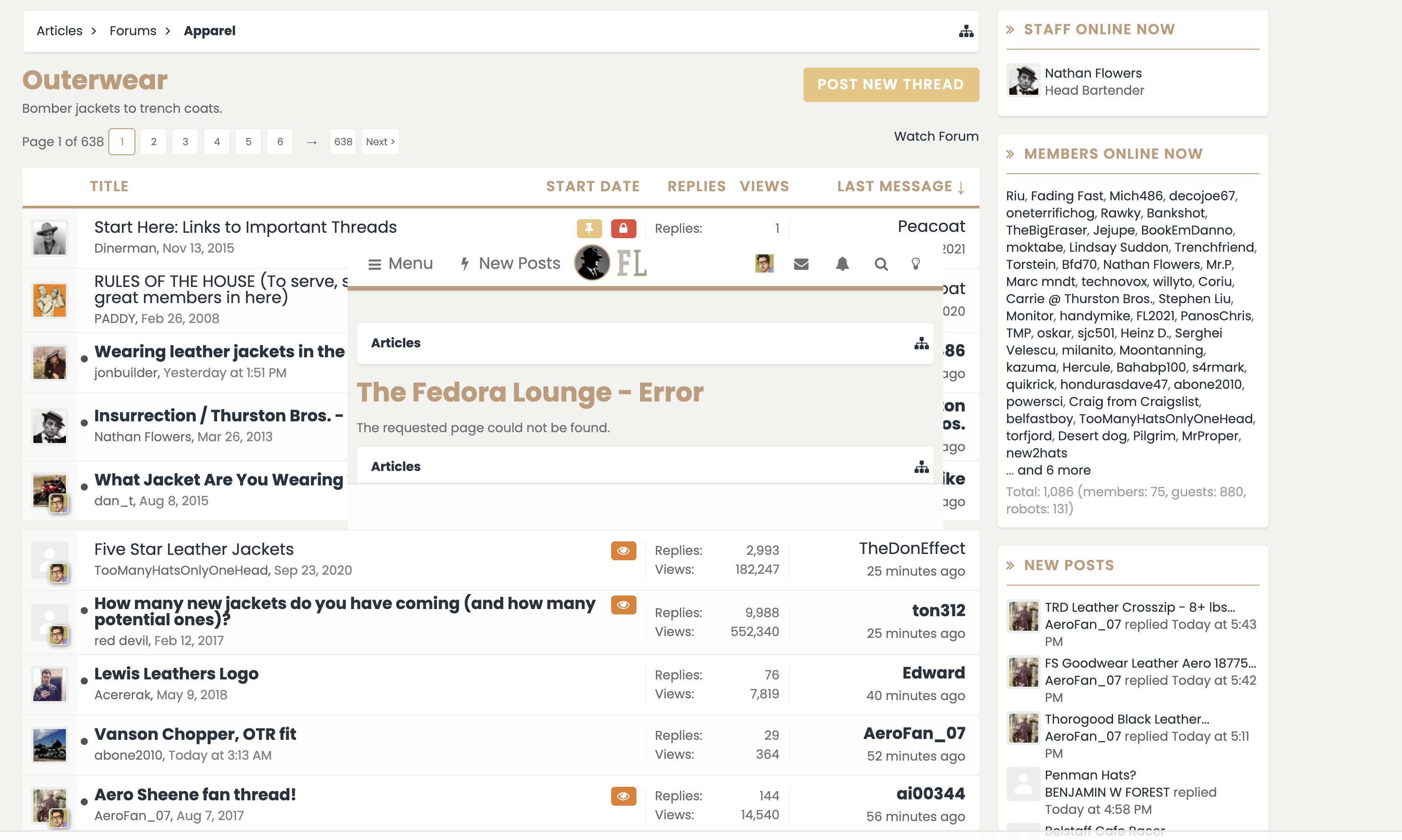The image size is (1402, 840).
Task: Open last poster TheDonEffect profile
Action: tap(912, 549)
